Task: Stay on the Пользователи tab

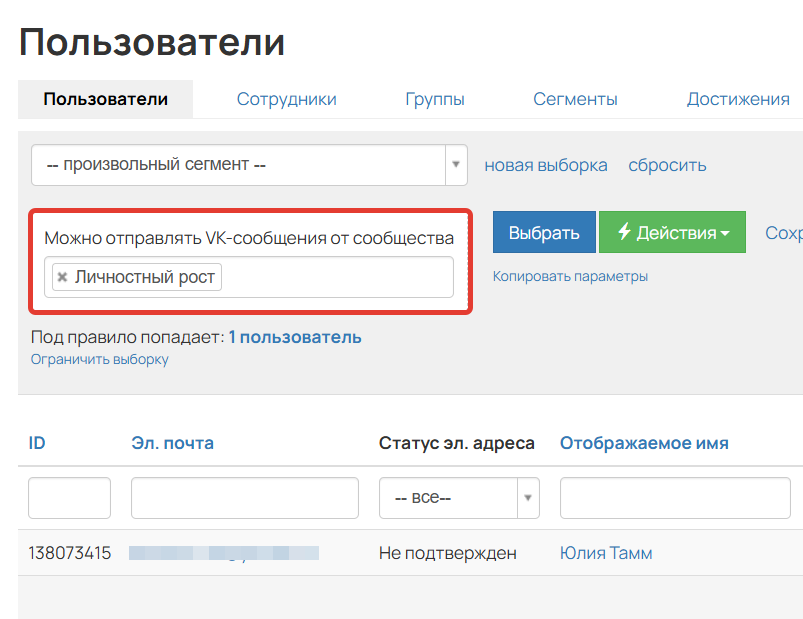Action: point(104,99)
